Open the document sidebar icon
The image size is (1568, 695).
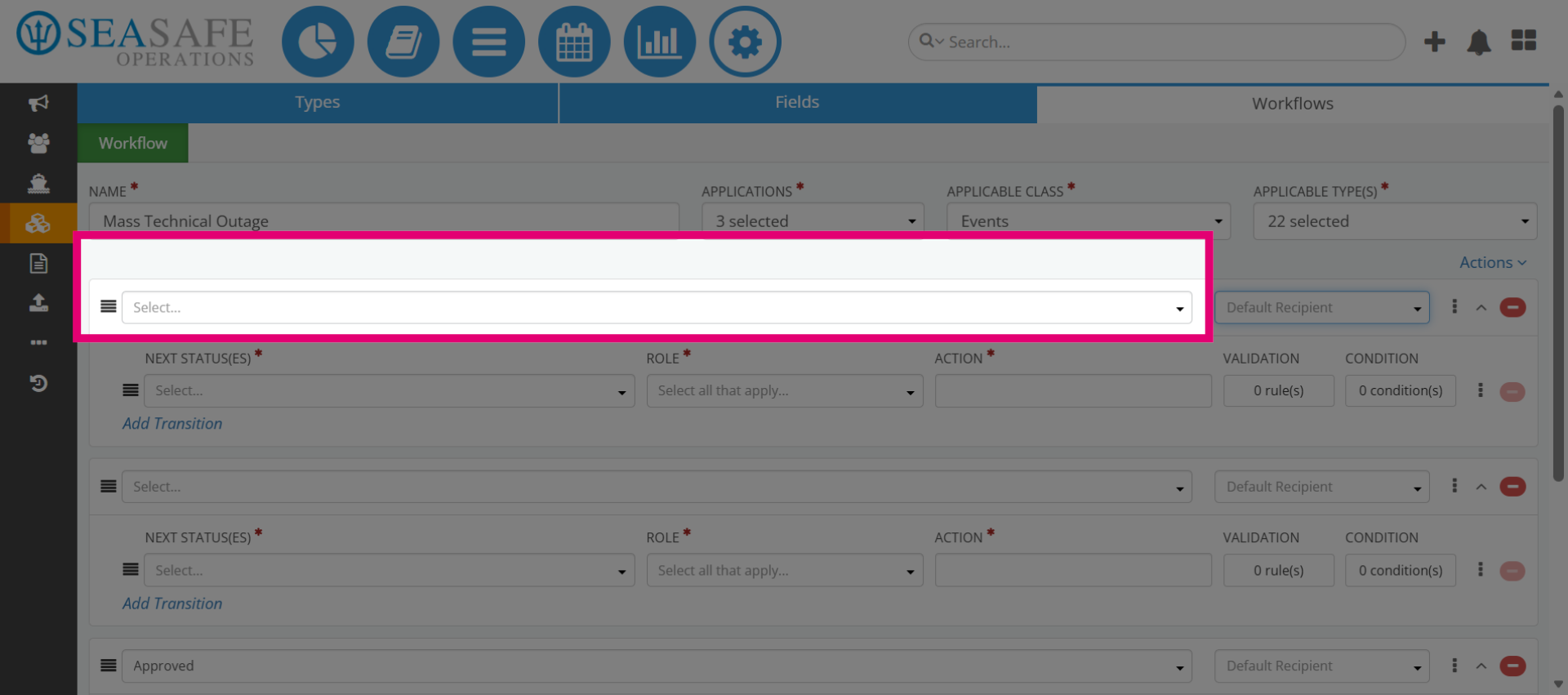coord(38,263)
